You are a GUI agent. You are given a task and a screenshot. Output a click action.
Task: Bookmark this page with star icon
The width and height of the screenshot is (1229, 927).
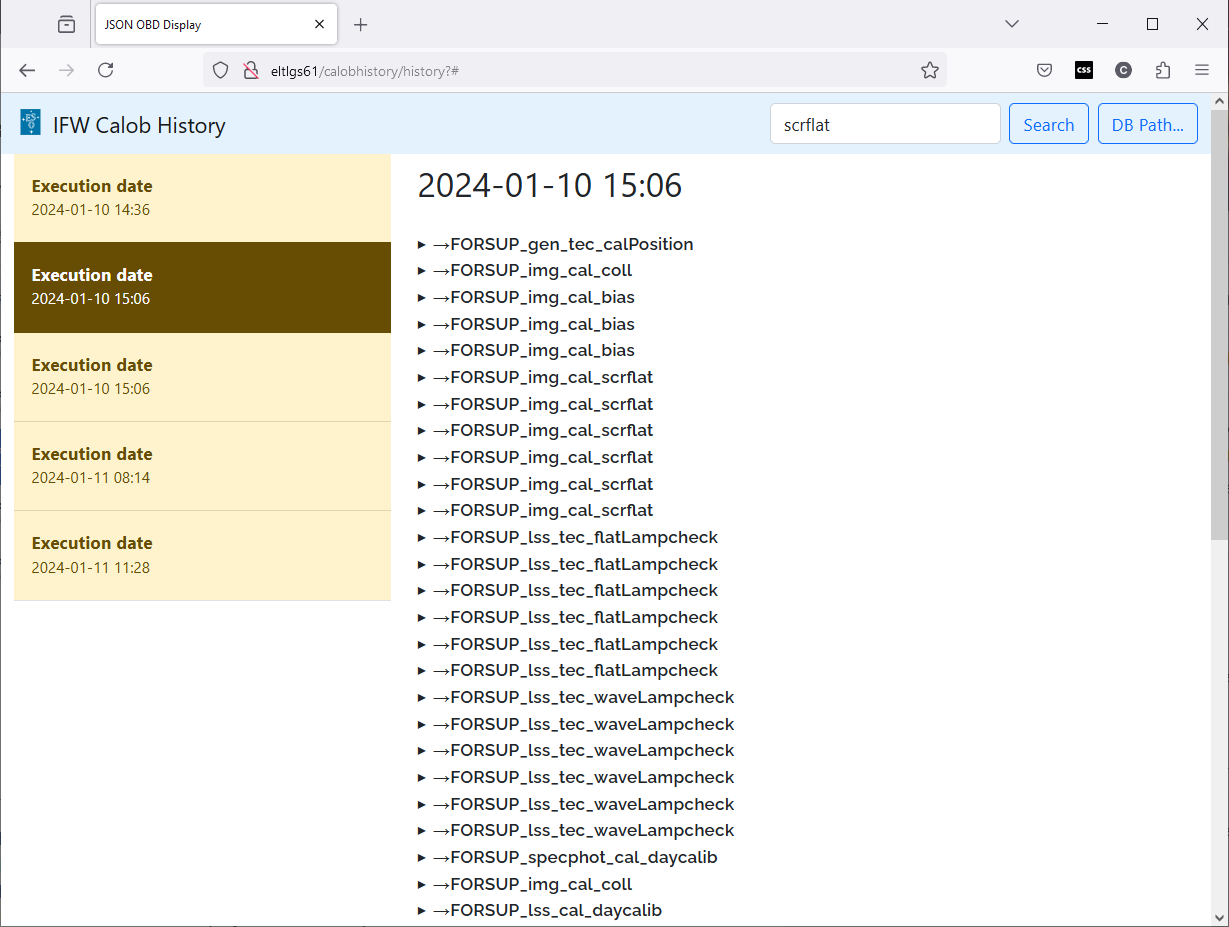[x=929, y=70]
